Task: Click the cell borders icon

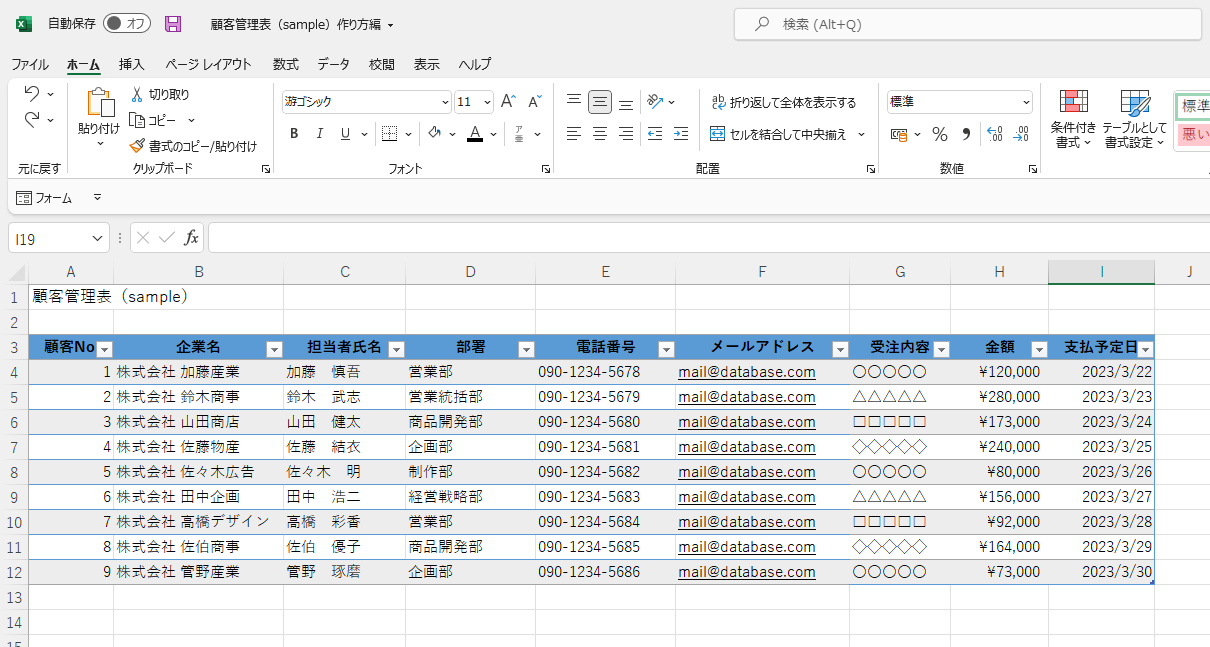Action: point(390,134)
